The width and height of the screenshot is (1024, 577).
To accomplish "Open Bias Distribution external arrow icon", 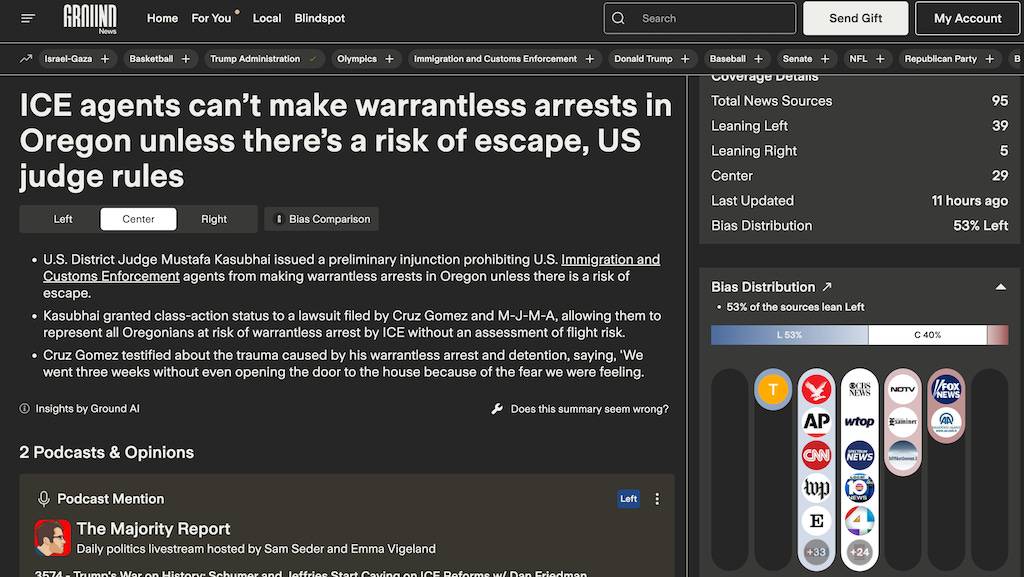I will pos(826,287).
